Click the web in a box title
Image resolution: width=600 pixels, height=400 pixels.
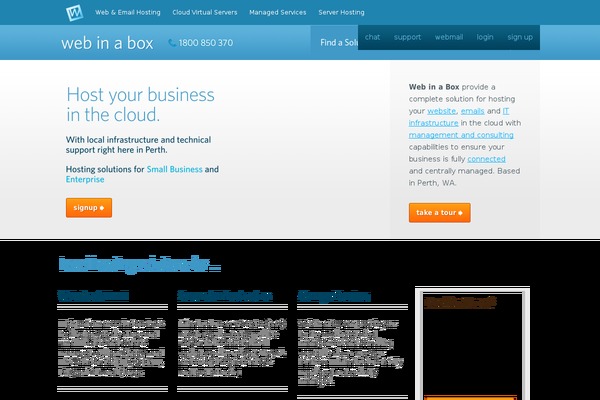(x=107, y=43)
